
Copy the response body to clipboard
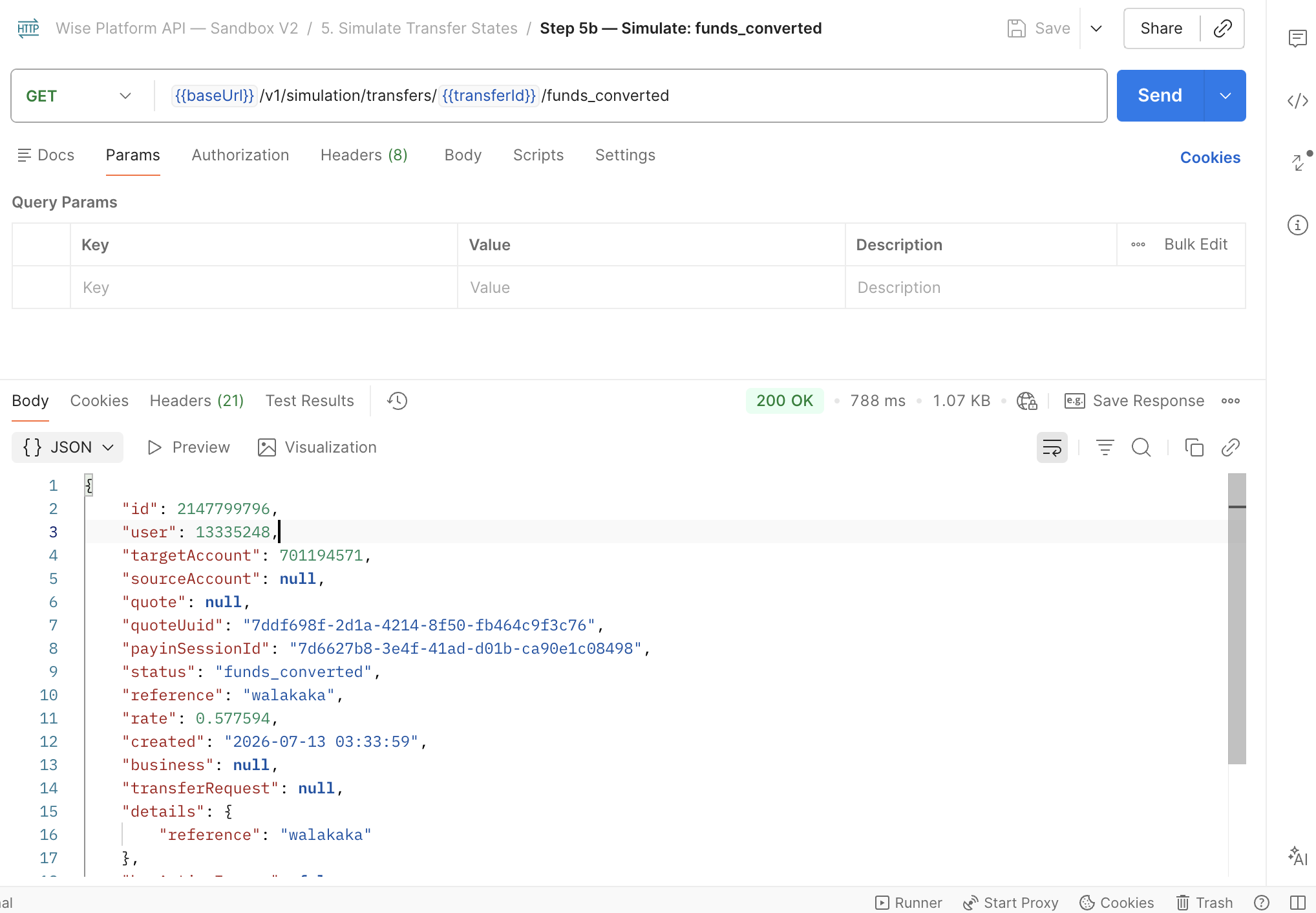tap(1194, 447)
